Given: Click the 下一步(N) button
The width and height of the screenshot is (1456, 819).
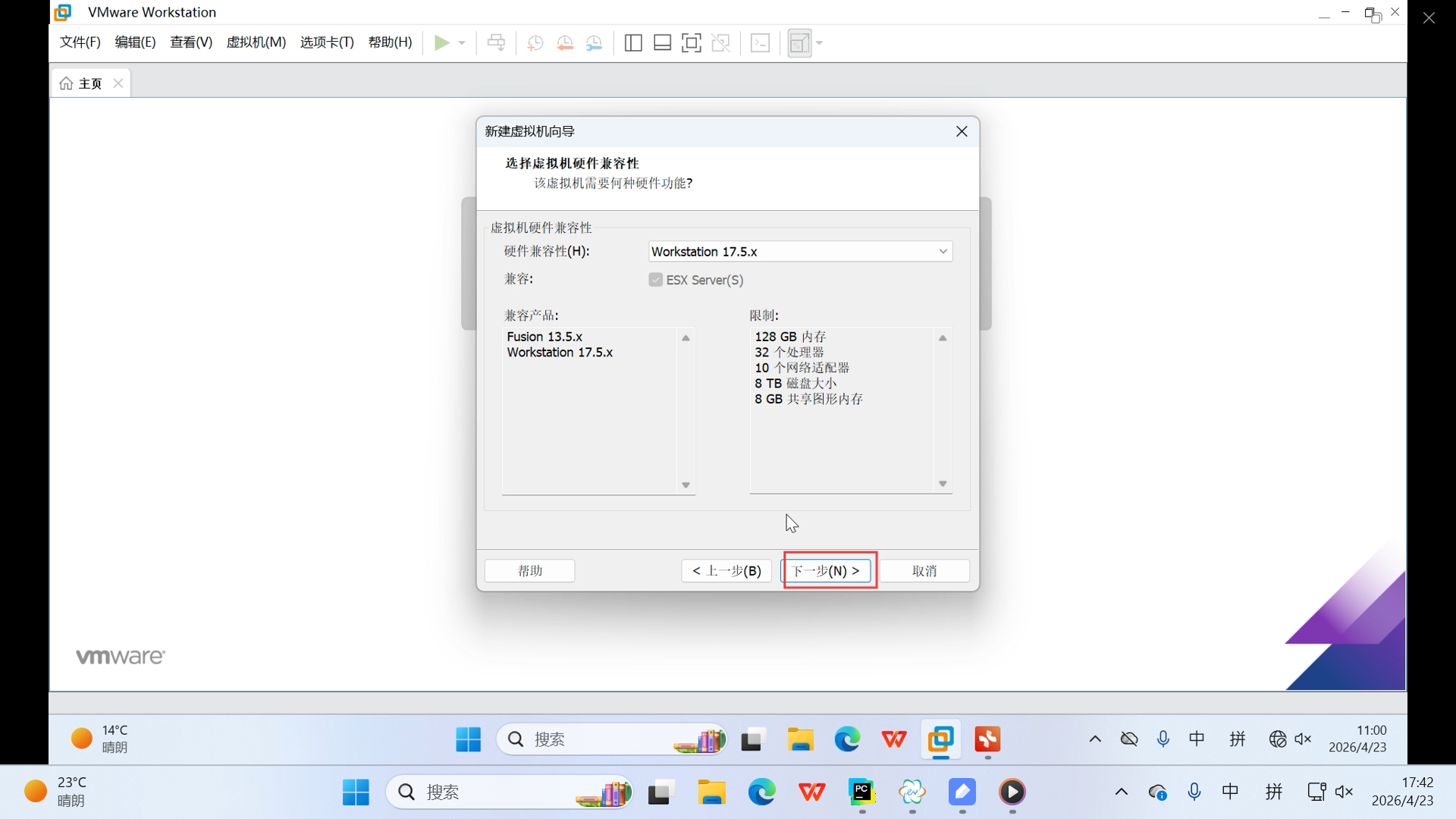Looking at the screenshot, I should tap(826, 571).
